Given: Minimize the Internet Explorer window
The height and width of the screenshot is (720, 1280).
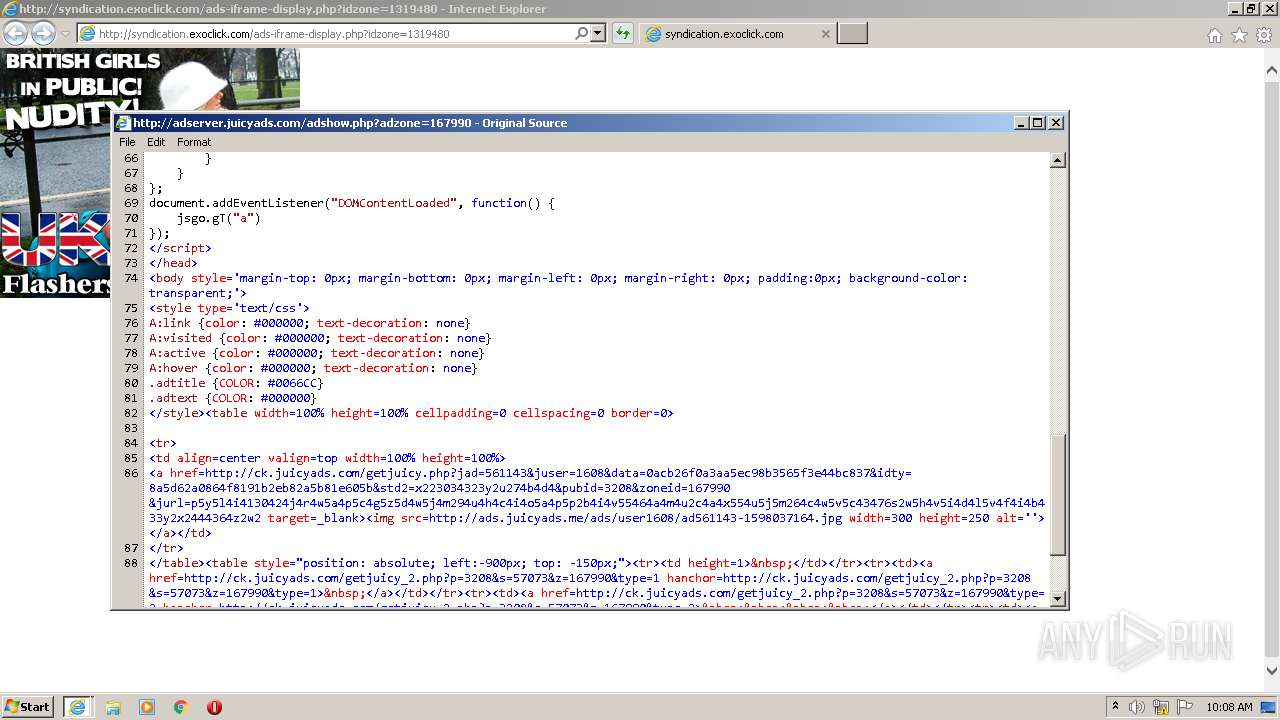Looking at the screenshot, I should pyautogui.click(x=1235, y=9).
